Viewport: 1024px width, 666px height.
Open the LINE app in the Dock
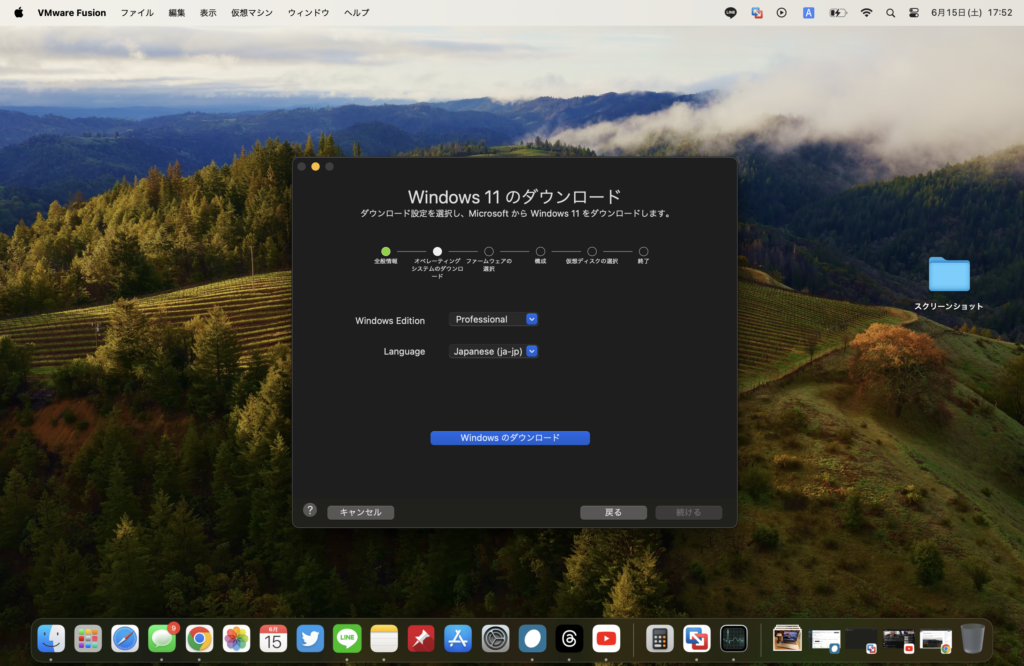pyautogui.click(x=347, y=638)
